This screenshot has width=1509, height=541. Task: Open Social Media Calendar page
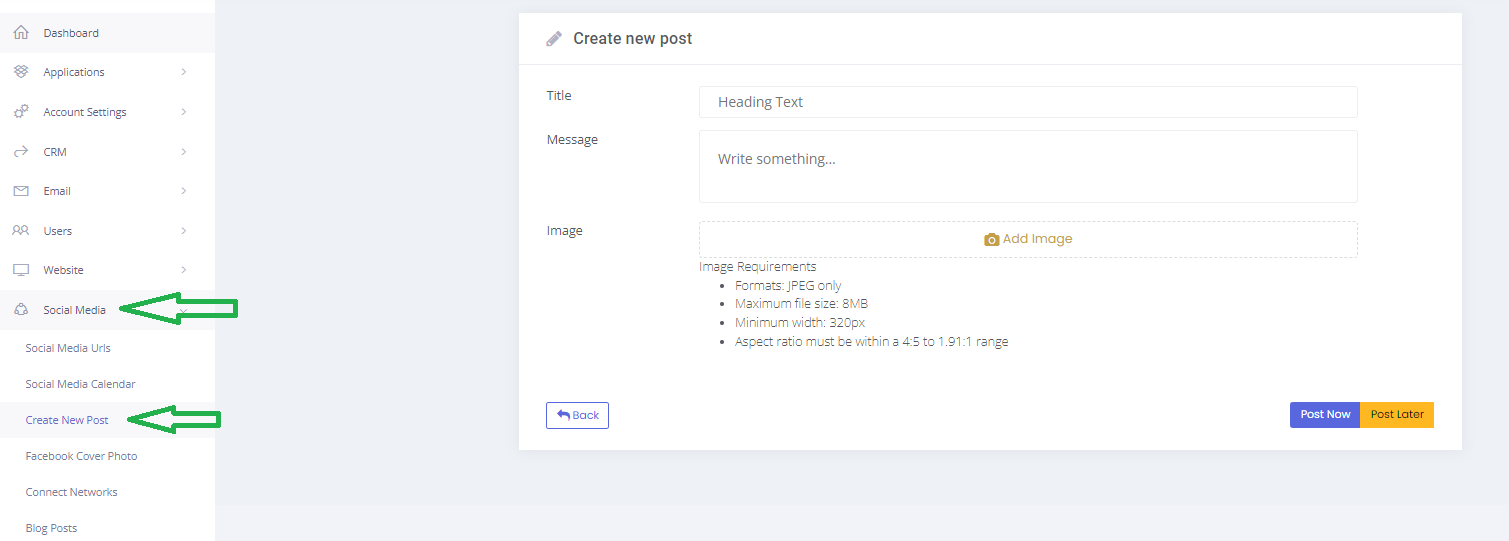80,384
